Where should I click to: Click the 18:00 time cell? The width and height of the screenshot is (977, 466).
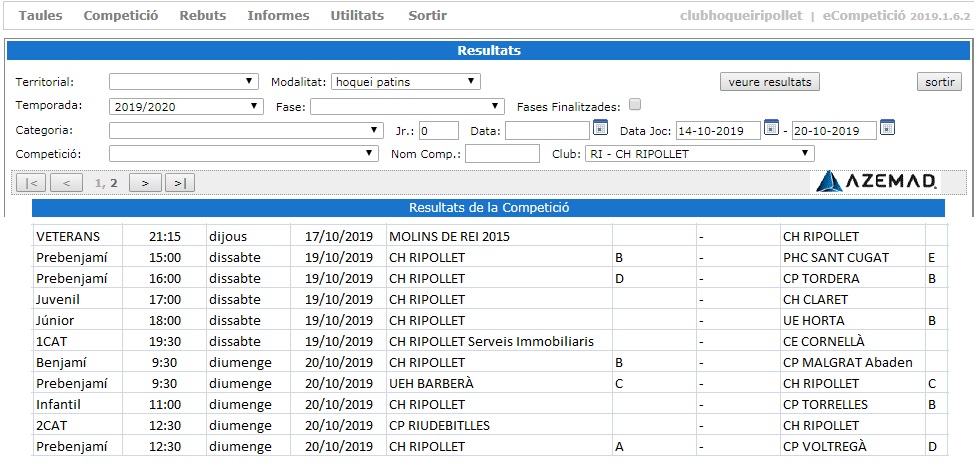click(x=164, y=321)
